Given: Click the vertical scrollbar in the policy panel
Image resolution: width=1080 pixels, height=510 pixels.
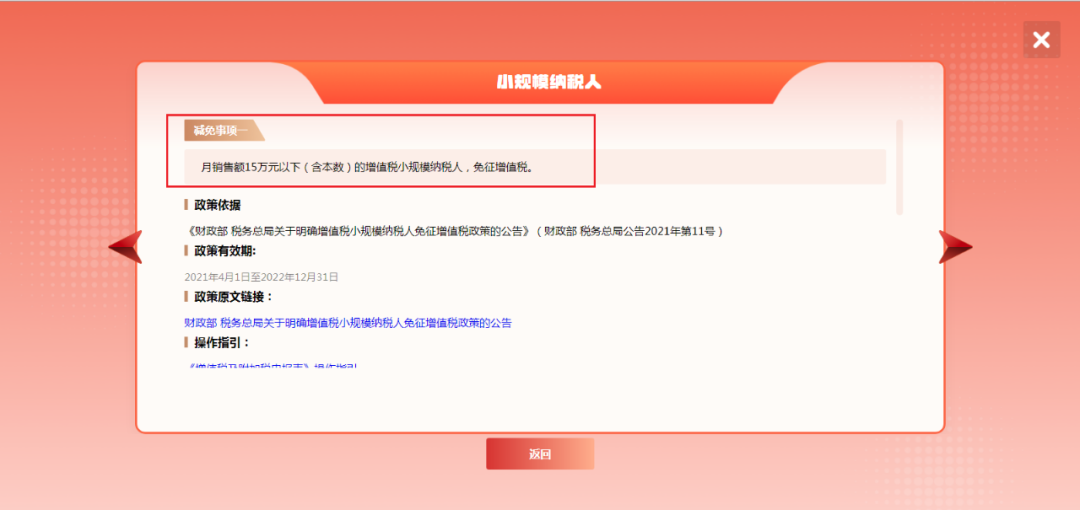Looking at the screenshot, I should pos(899,166).
